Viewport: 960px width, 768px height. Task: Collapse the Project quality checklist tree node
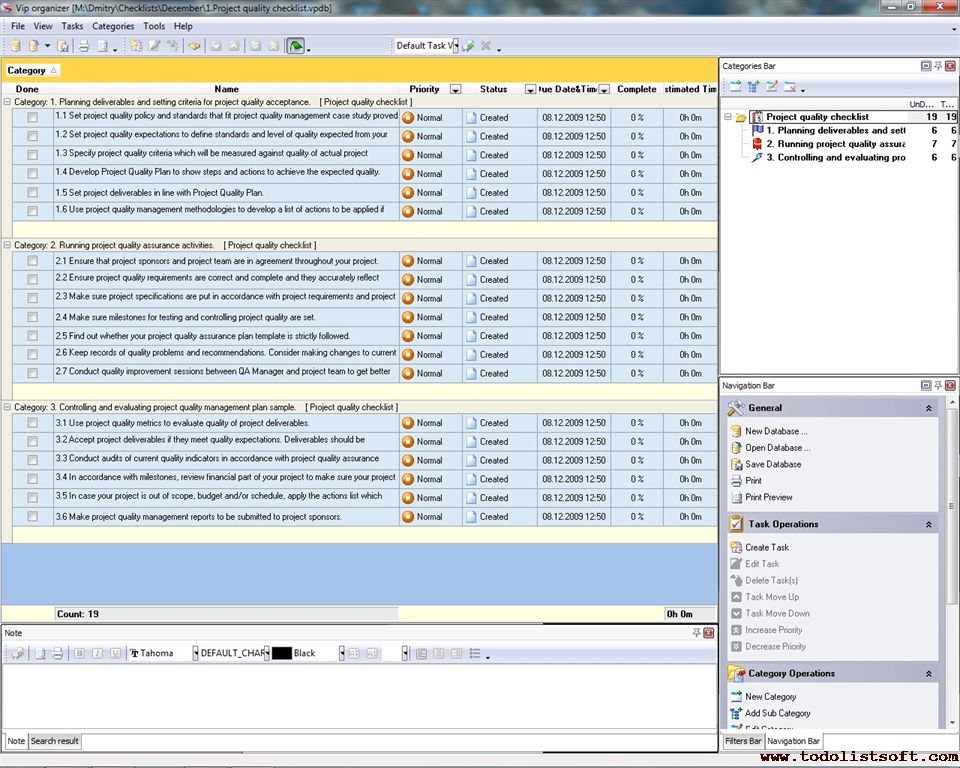pos(727,116)
